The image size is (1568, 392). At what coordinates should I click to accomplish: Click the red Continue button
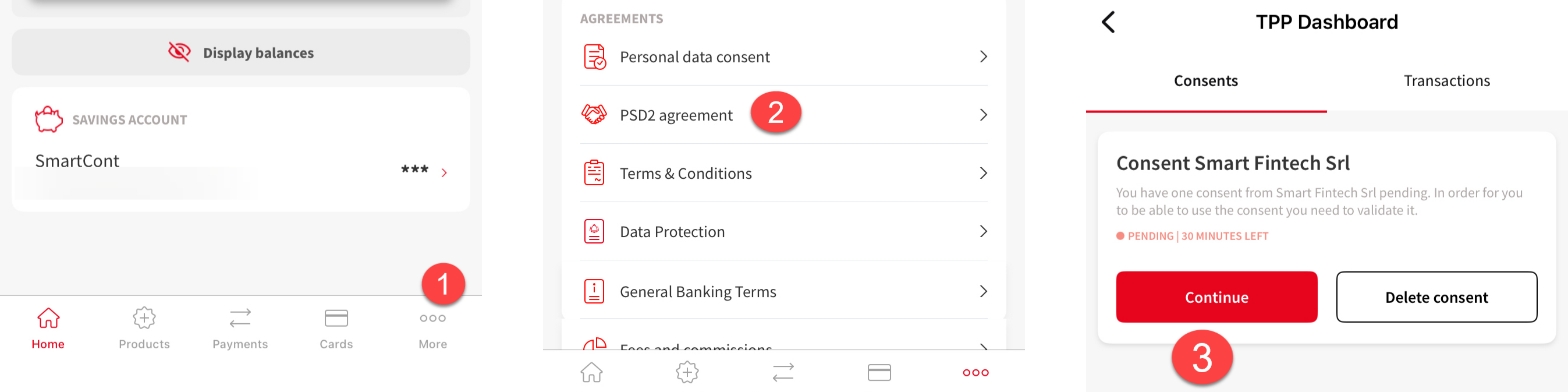[1217, 297]
